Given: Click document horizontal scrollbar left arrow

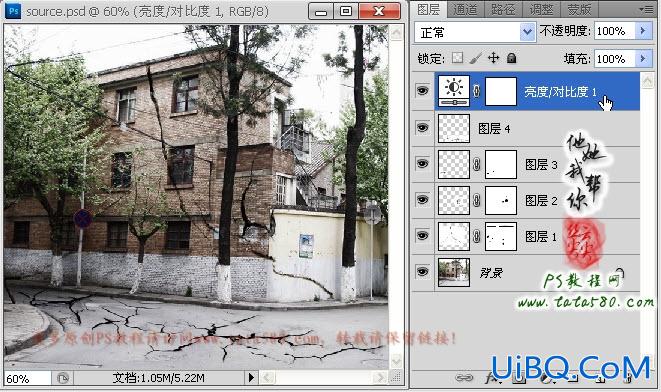Looking at the screenshot, I should click(x=267, y=377).
